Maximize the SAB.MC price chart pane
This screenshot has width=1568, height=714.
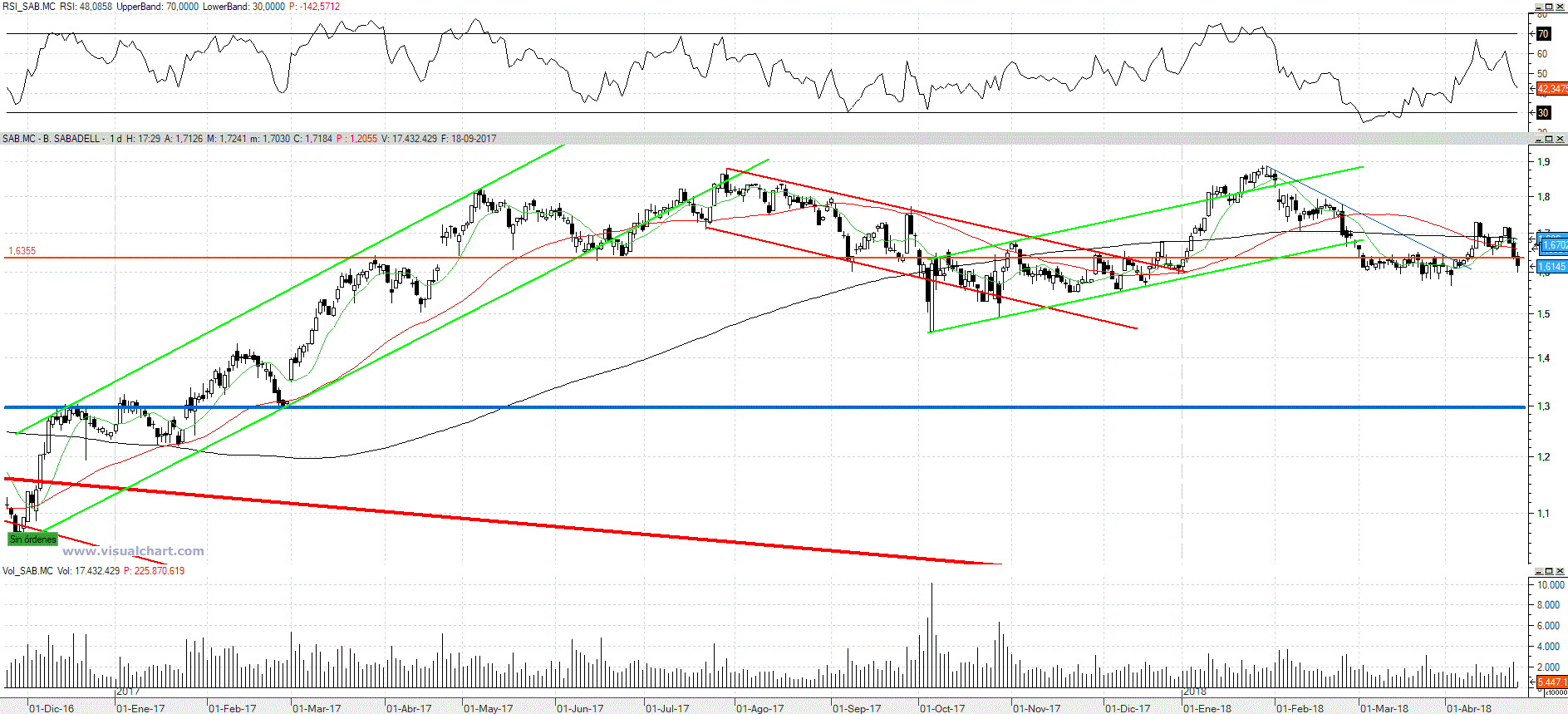click(x=1548, y=139)
